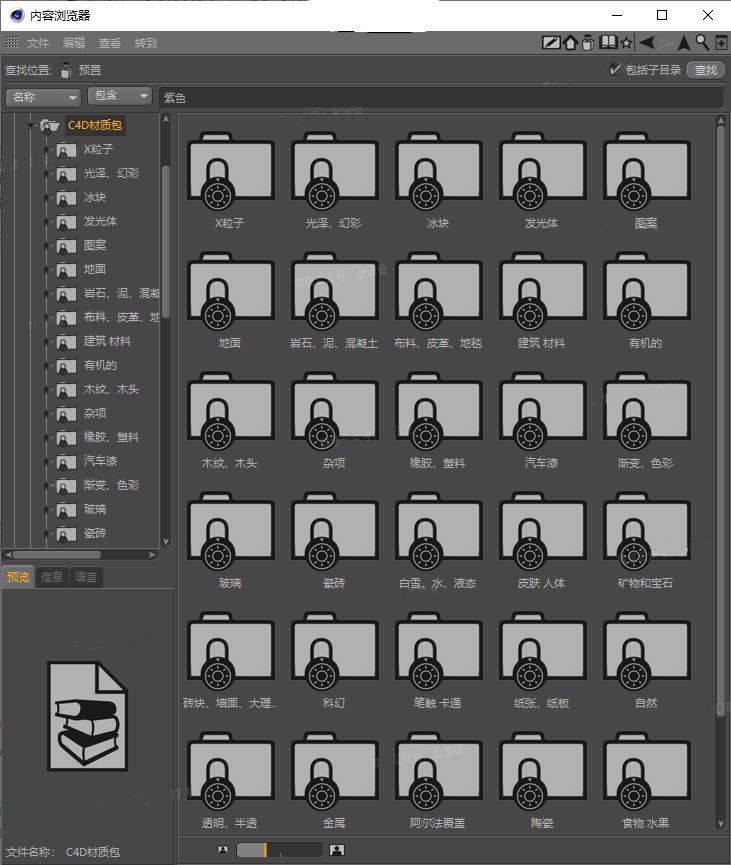Open favorites via the star icon
Viewport: 731px width, 865px height.
626,42
